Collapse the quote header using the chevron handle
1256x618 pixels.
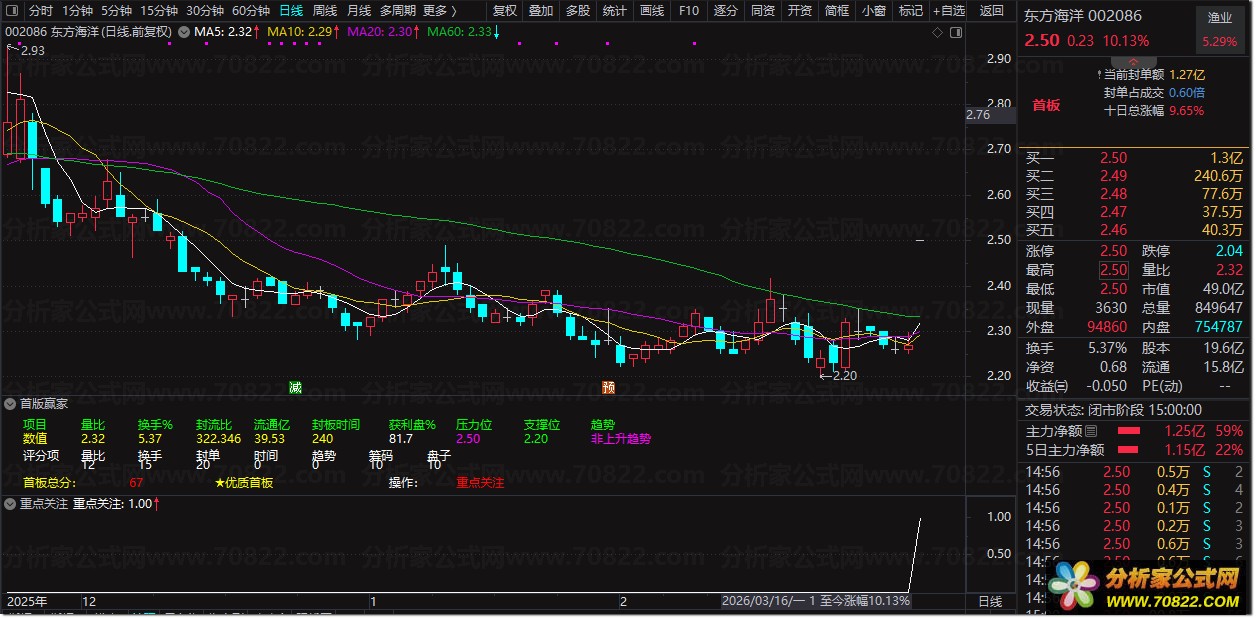(1132, 61)
